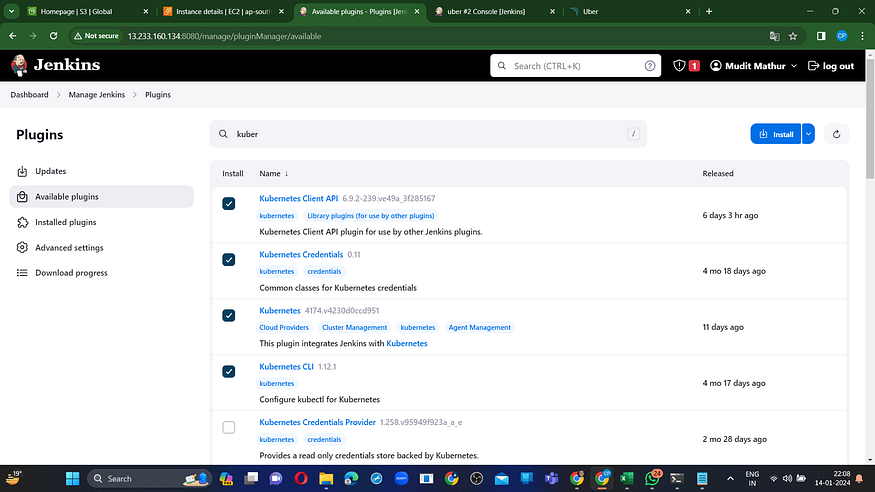875x492 pixels.
Task: Sort plugins by the Name column header
Action: click(x=273, y=173)
